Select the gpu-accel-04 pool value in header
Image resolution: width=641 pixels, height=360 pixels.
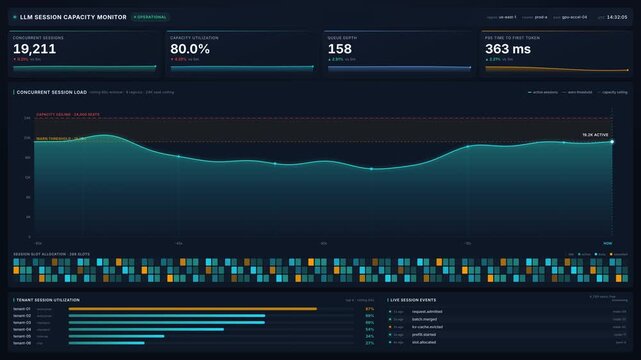(x=574, y=17)
